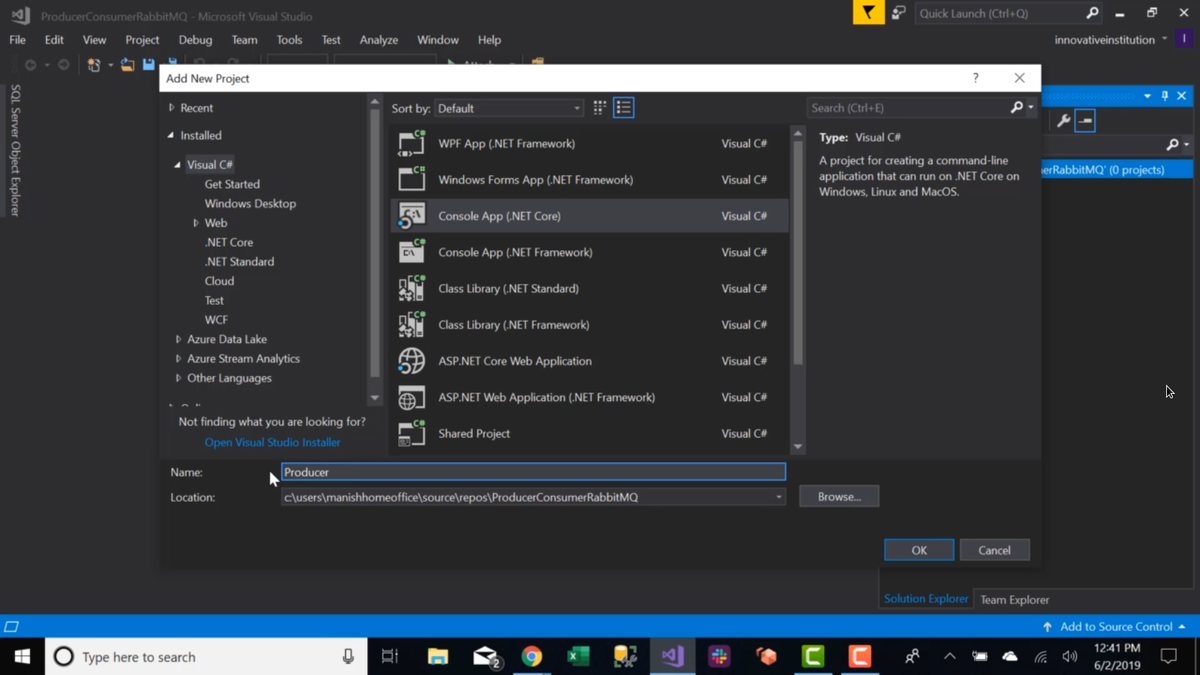The height and width of the screenshot is (675, 1200).
Task: Select the Windows Forms App template icon
Action: coord(411,179)
